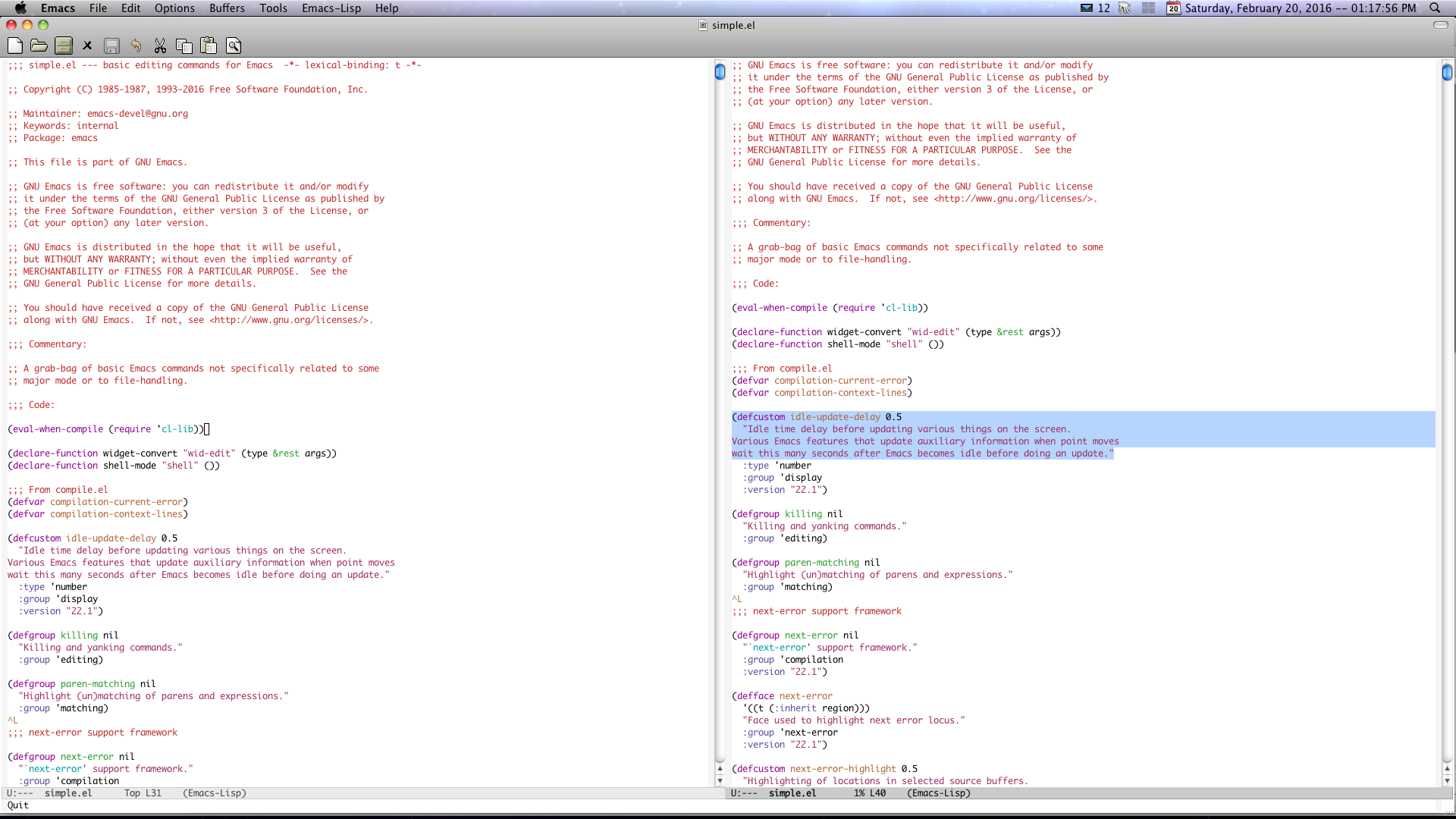Paste from clipboard icon in toolbar
Screen dimensions: 1456x819
[x=209, y=45]
